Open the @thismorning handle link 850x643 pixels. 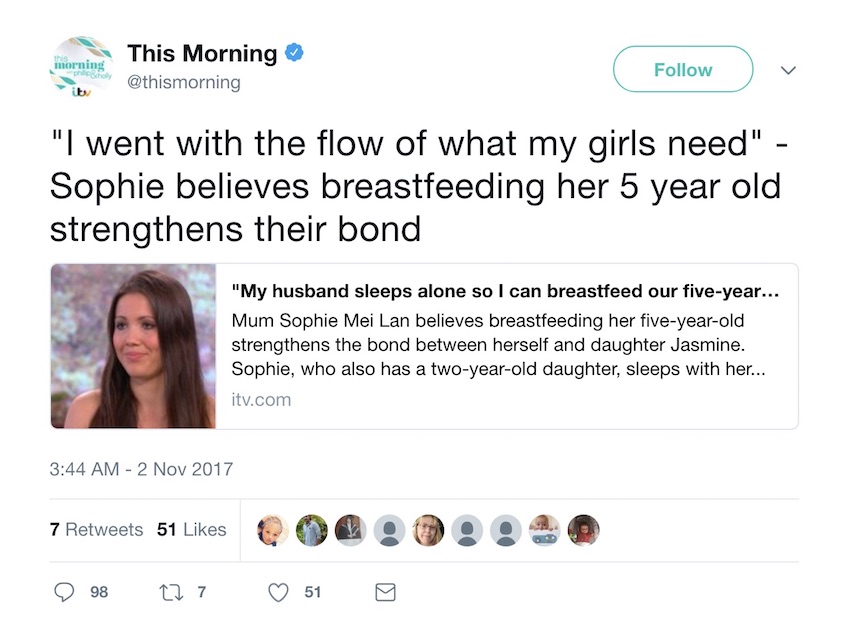184,82
